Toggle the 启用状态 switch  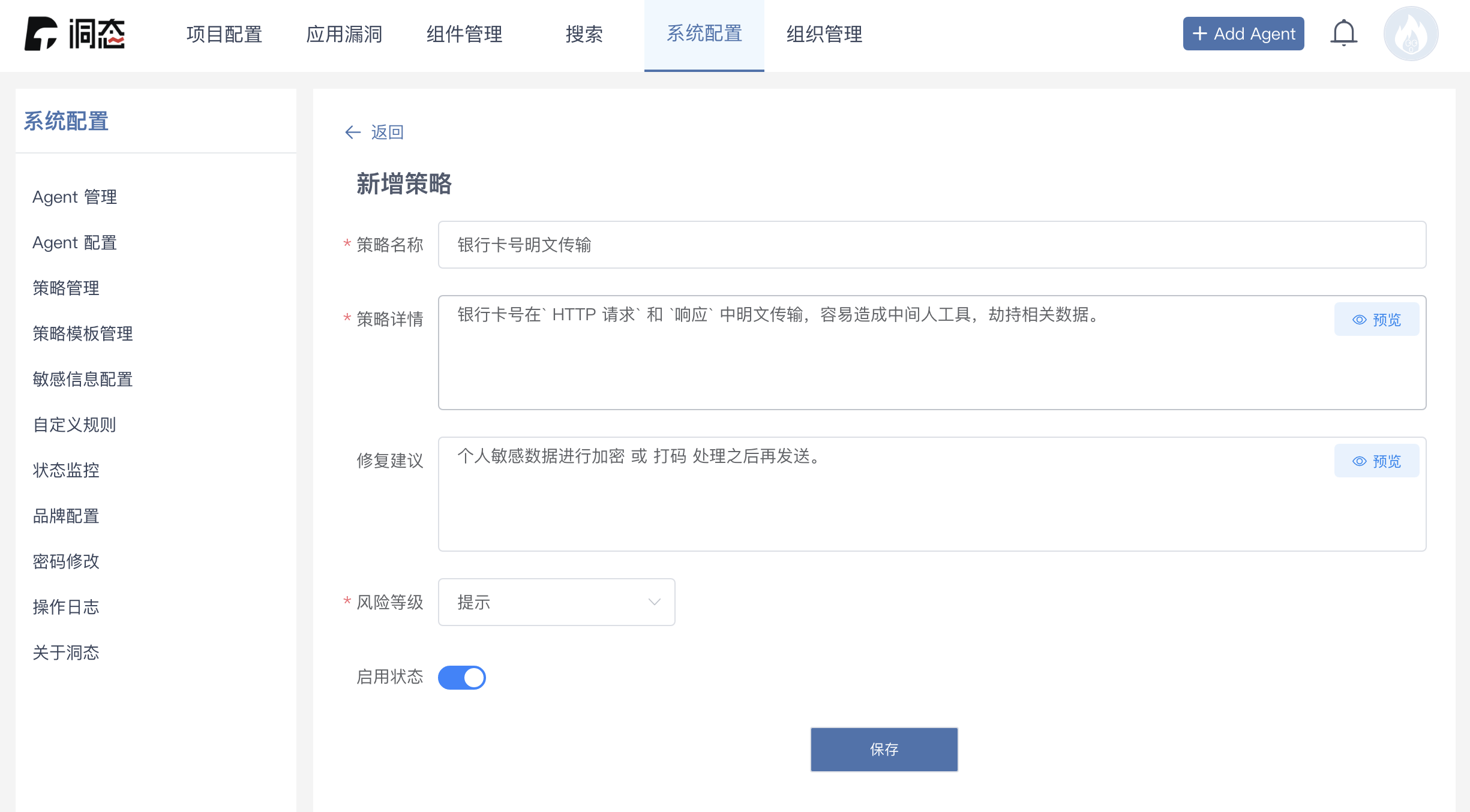461,678
